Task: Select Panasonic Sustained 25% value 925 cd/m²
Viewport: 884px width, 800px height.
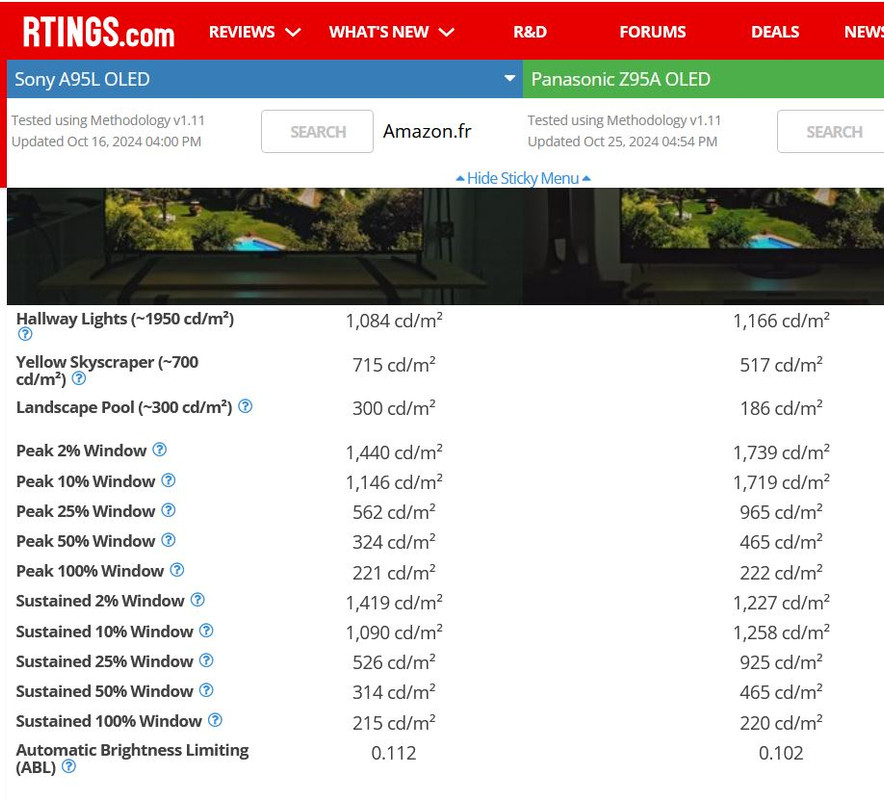Action: [x=781, y=662]
